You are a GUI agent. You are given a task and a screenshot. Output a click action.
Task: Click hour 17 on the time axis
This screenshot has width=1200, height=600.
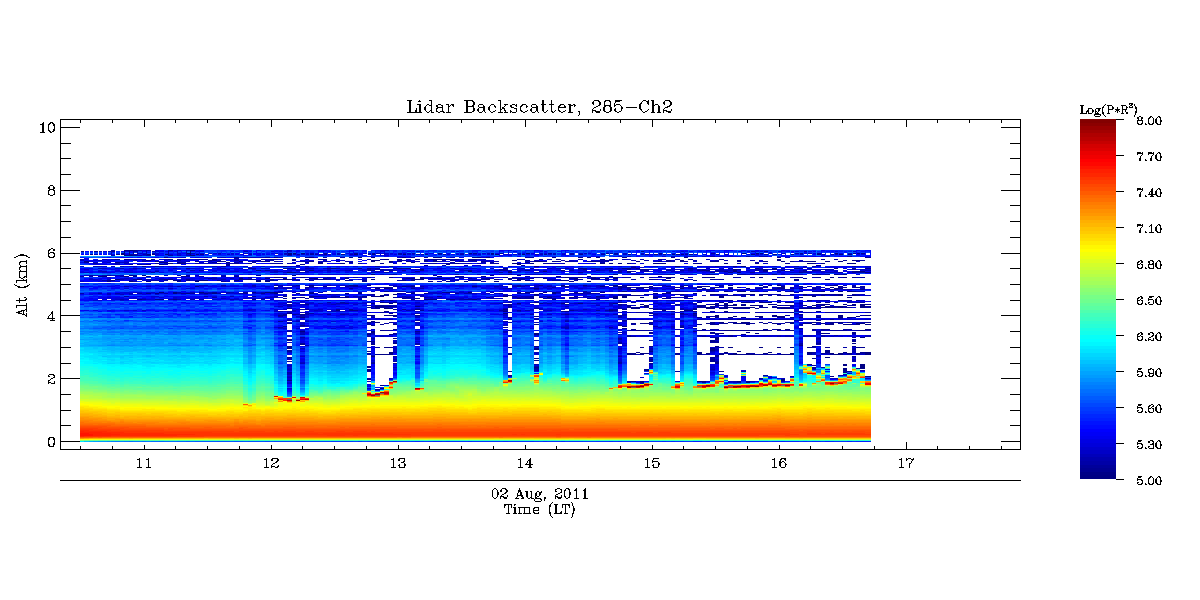click(906, 463)
